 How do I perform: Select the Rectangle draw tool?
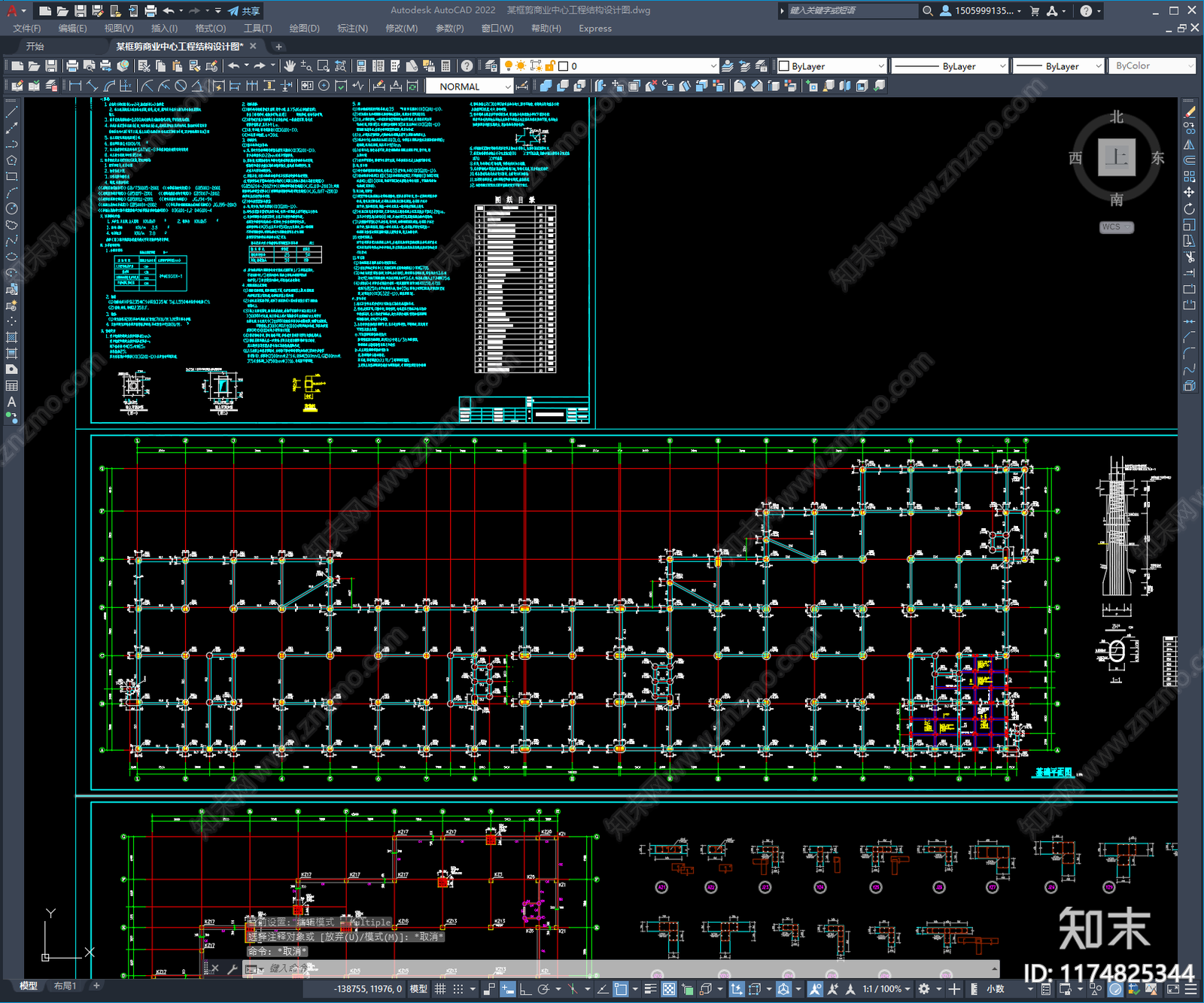(x=11, y=176)
